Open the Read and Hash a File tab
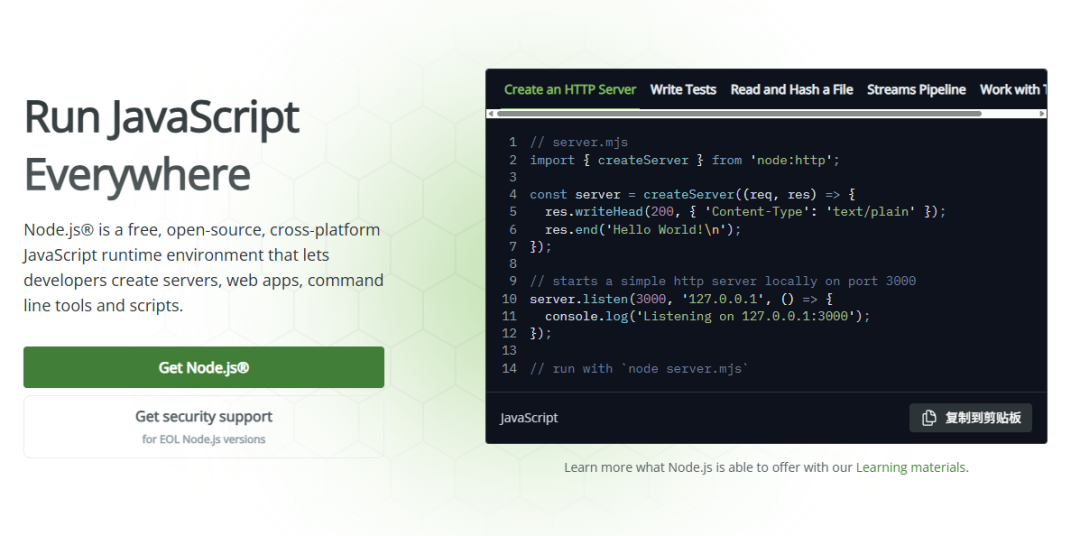The width and height of the screenshot is (1080, 536). pyautogui.click(x=791, y=90)
